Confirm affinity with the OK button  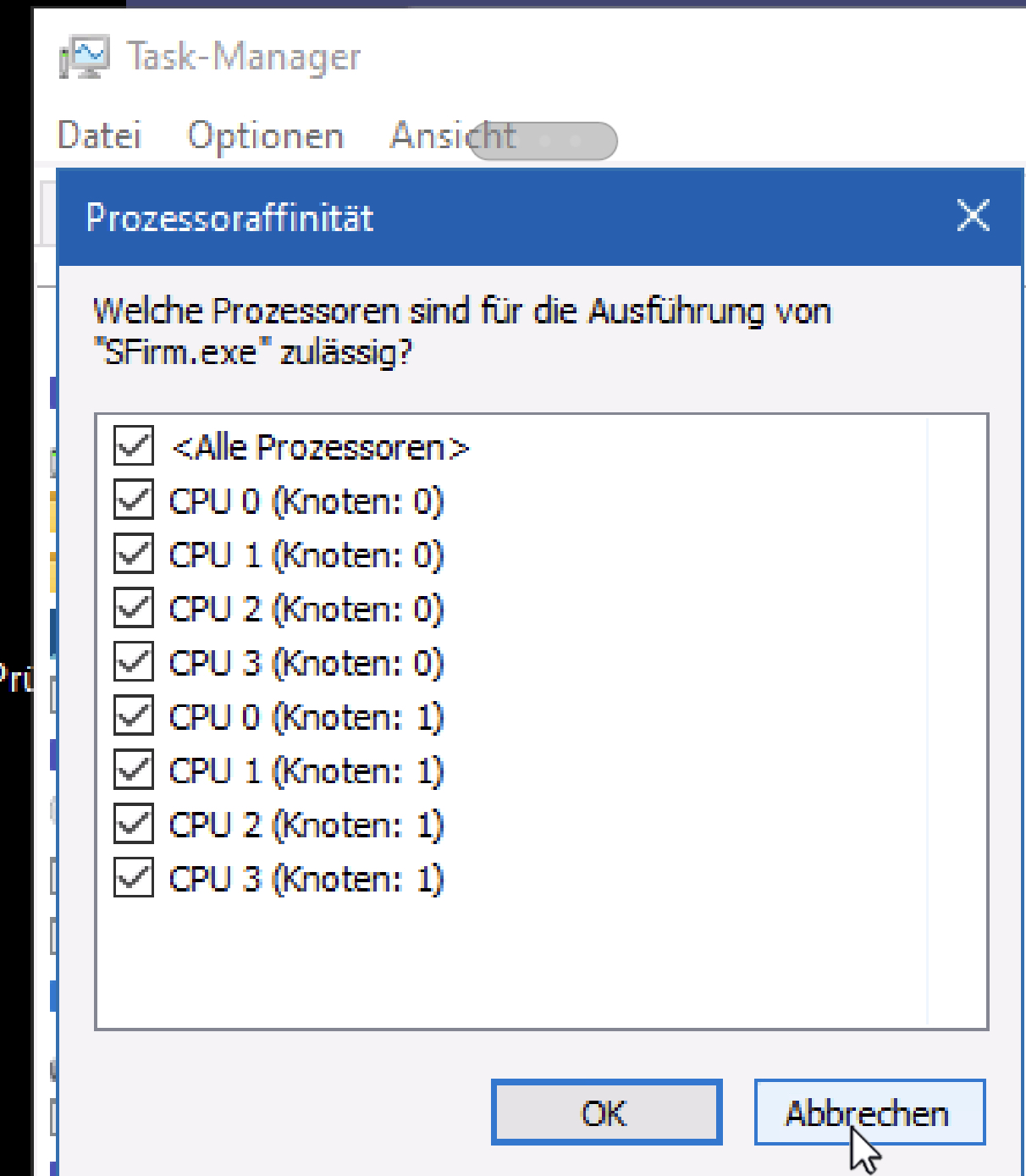tap(606, 1113)
